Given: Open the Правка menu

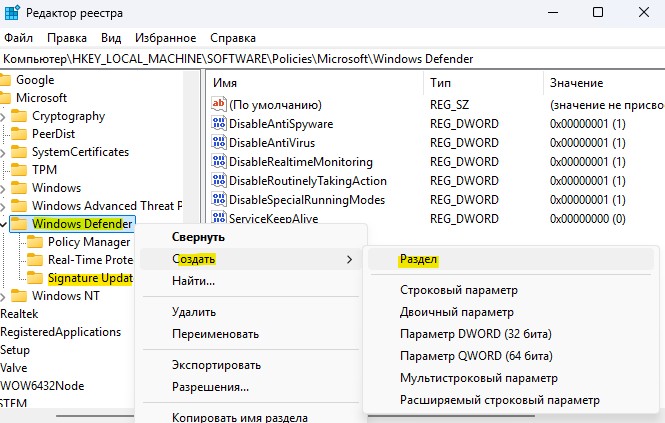Looking at the screenshot, I should [67, 38].
